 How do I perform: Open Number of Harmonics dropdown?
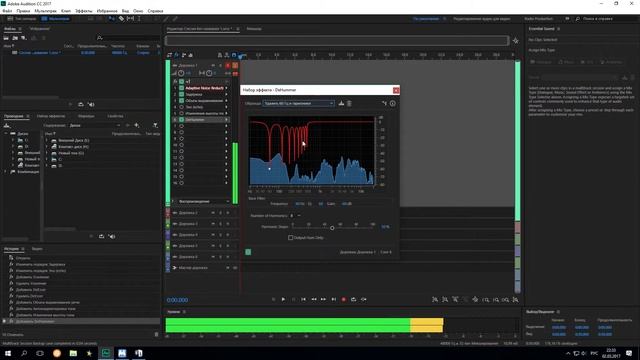click(299, 216)
